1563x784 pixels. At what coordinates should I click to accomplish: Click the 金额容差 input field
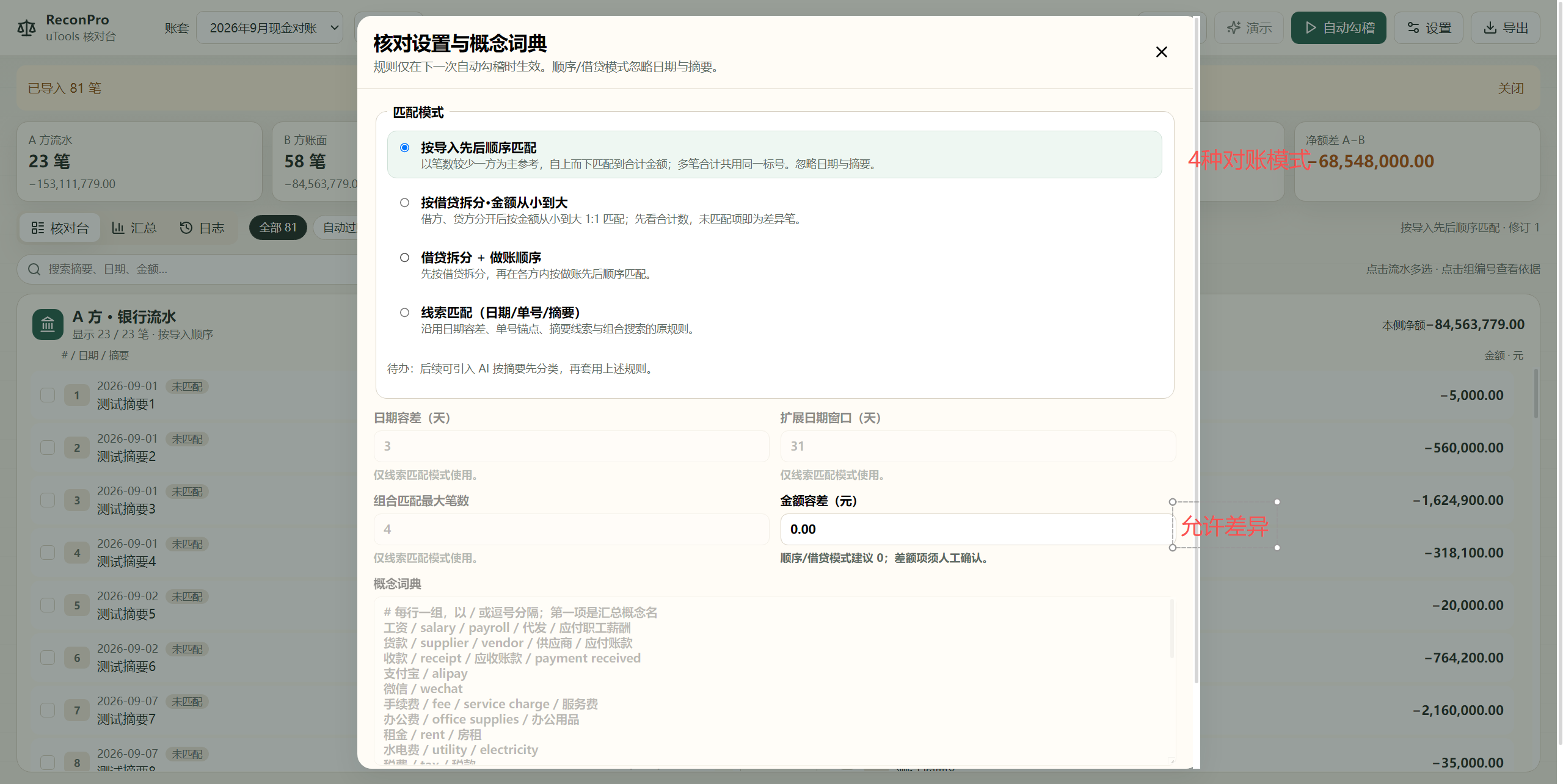[976, 529]
